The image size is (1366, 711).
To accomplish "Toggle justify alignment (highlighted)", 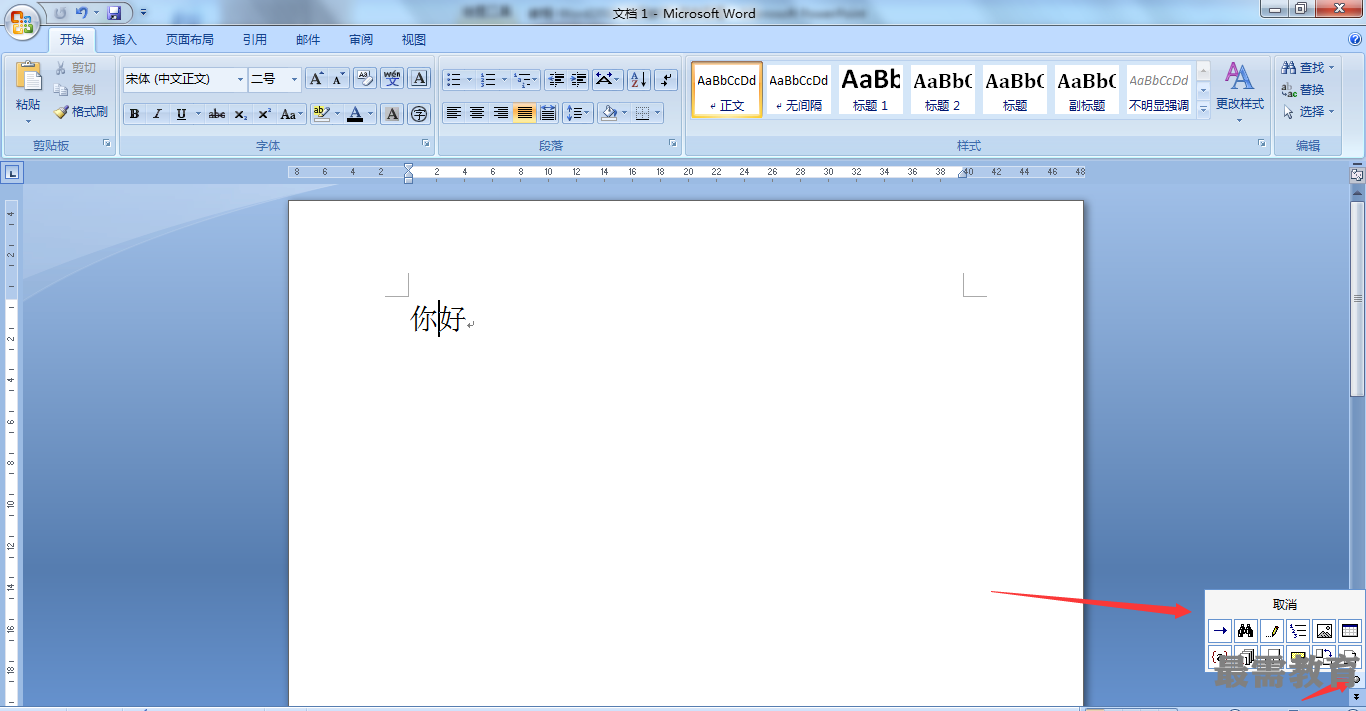I will [x=525, y=113].
